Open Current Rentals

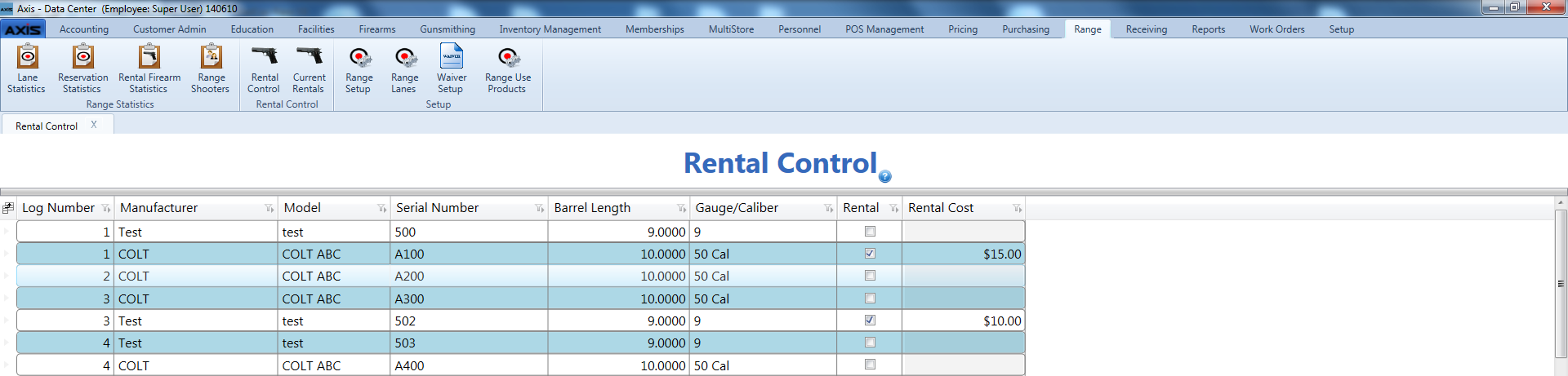[309, 70]
